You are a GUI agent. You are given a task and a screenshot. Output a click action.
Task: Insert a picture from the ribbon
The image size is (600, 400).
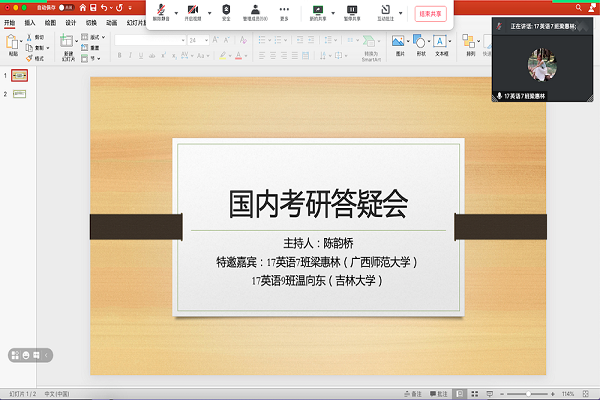(x=397, y=42)
